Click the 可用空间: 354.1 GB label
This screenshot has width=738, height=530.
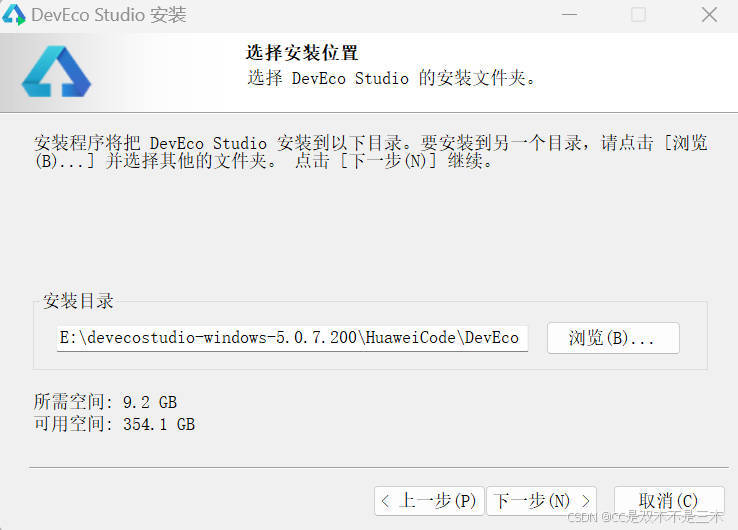114,424
